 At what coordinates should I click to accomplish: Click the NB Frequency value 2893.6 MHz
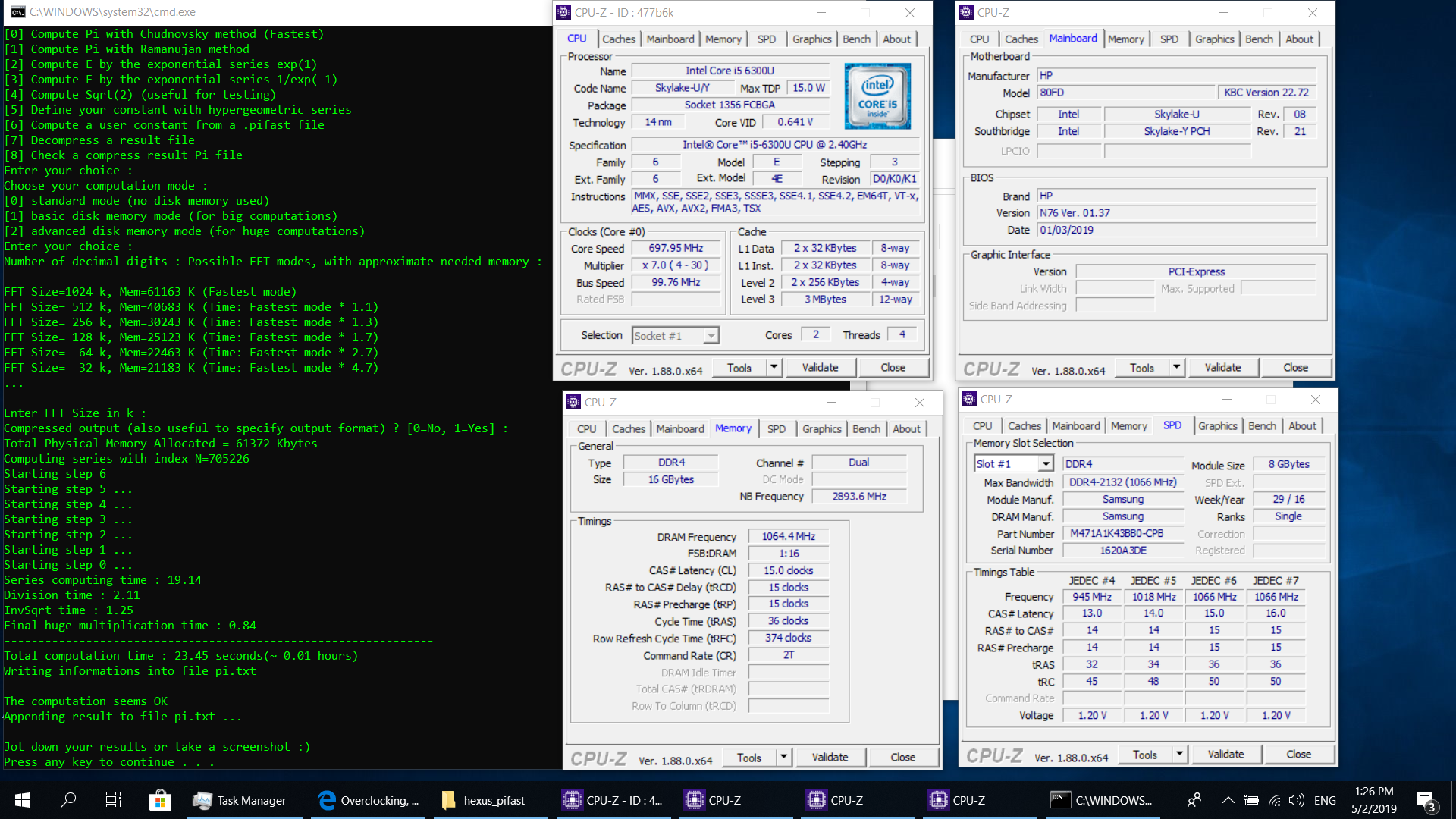(x=859, y=497)
